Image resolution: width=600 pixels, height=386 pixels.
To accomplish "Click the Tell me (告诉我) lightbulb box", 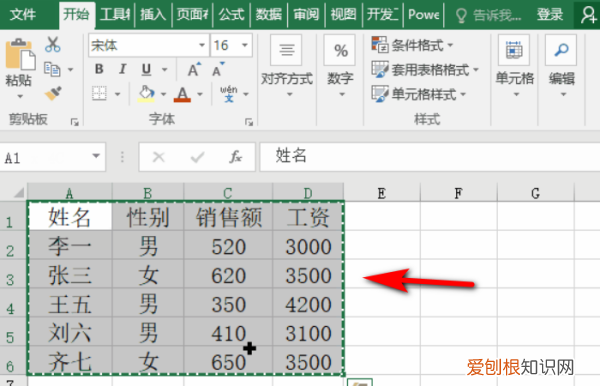I will [x=488, y=15].
